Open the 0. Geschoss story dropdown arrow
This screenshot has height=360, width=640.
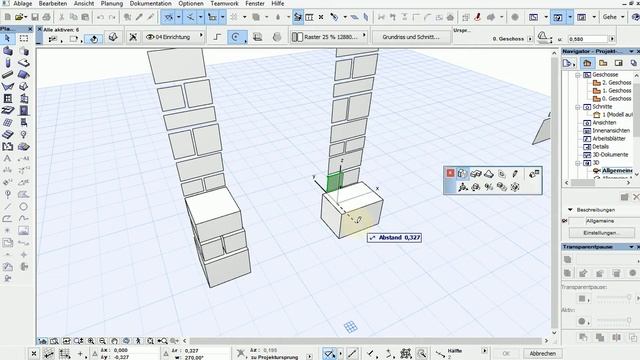coord(530,39)
